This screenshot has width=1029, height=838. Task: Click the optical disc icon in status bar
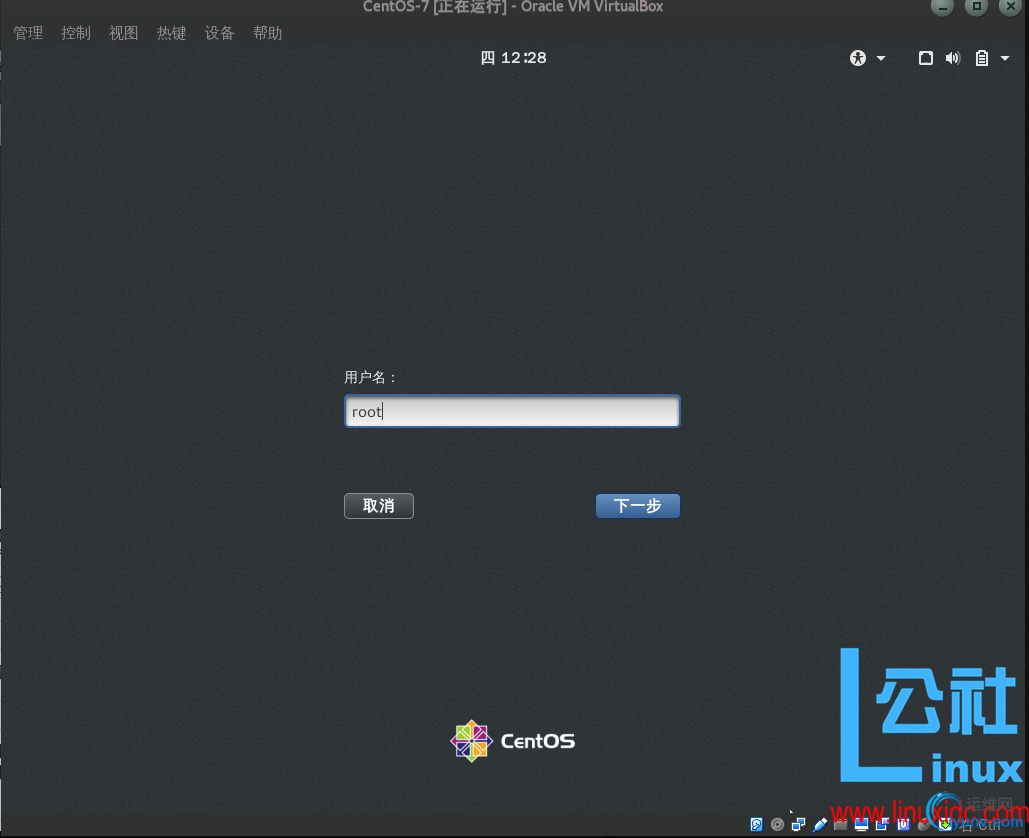tap(778, 825)
